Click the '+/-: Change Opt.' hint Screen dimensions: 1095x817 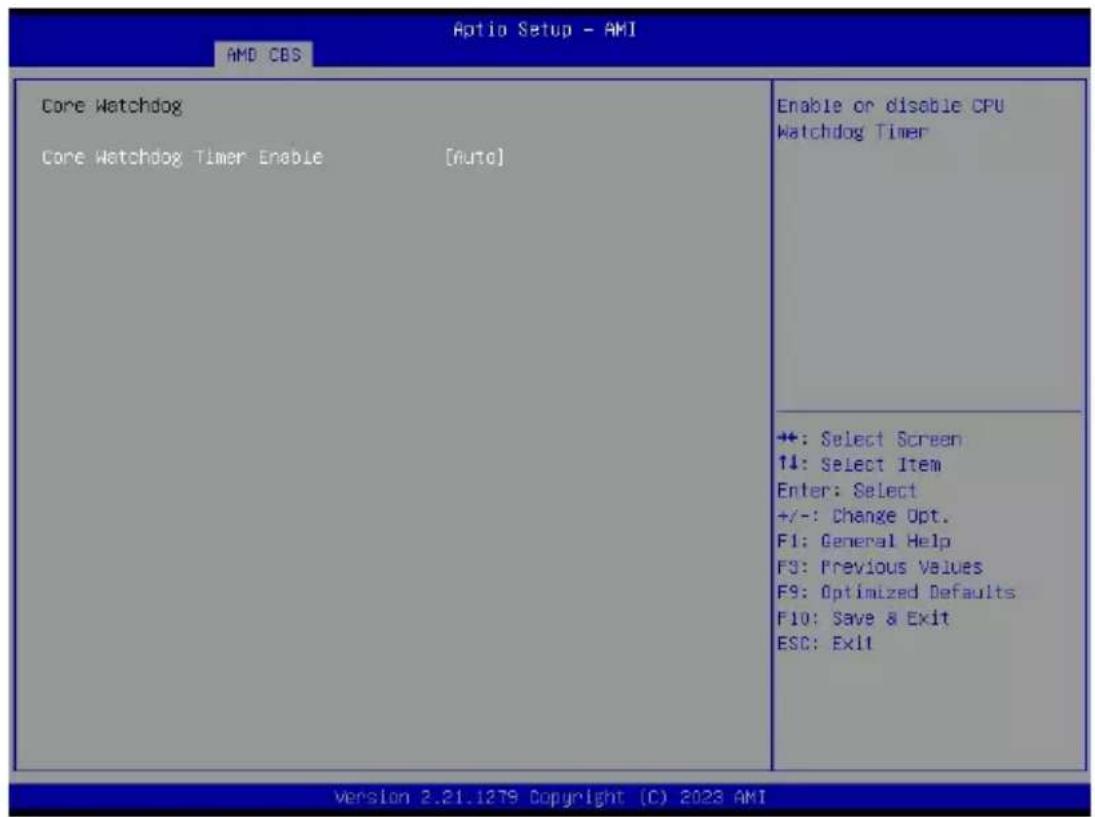(x=863, y=516)
